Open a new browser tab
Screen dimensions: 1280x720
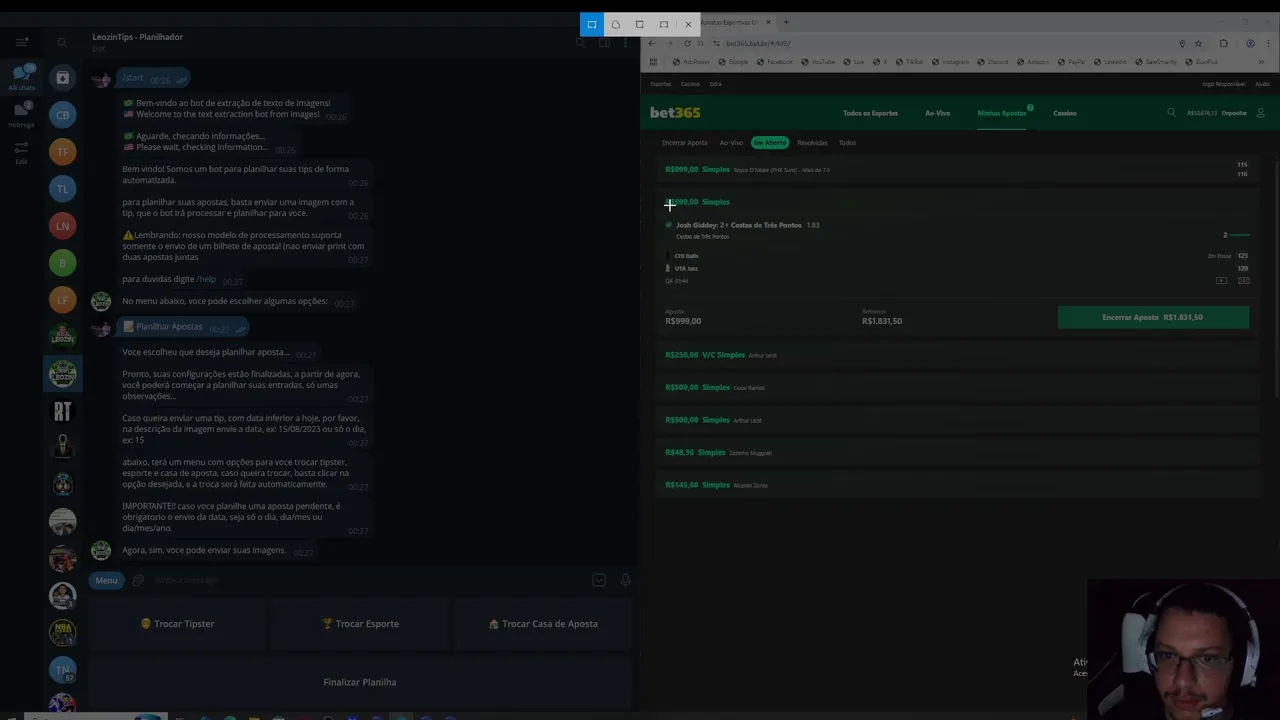pos(786,22)
